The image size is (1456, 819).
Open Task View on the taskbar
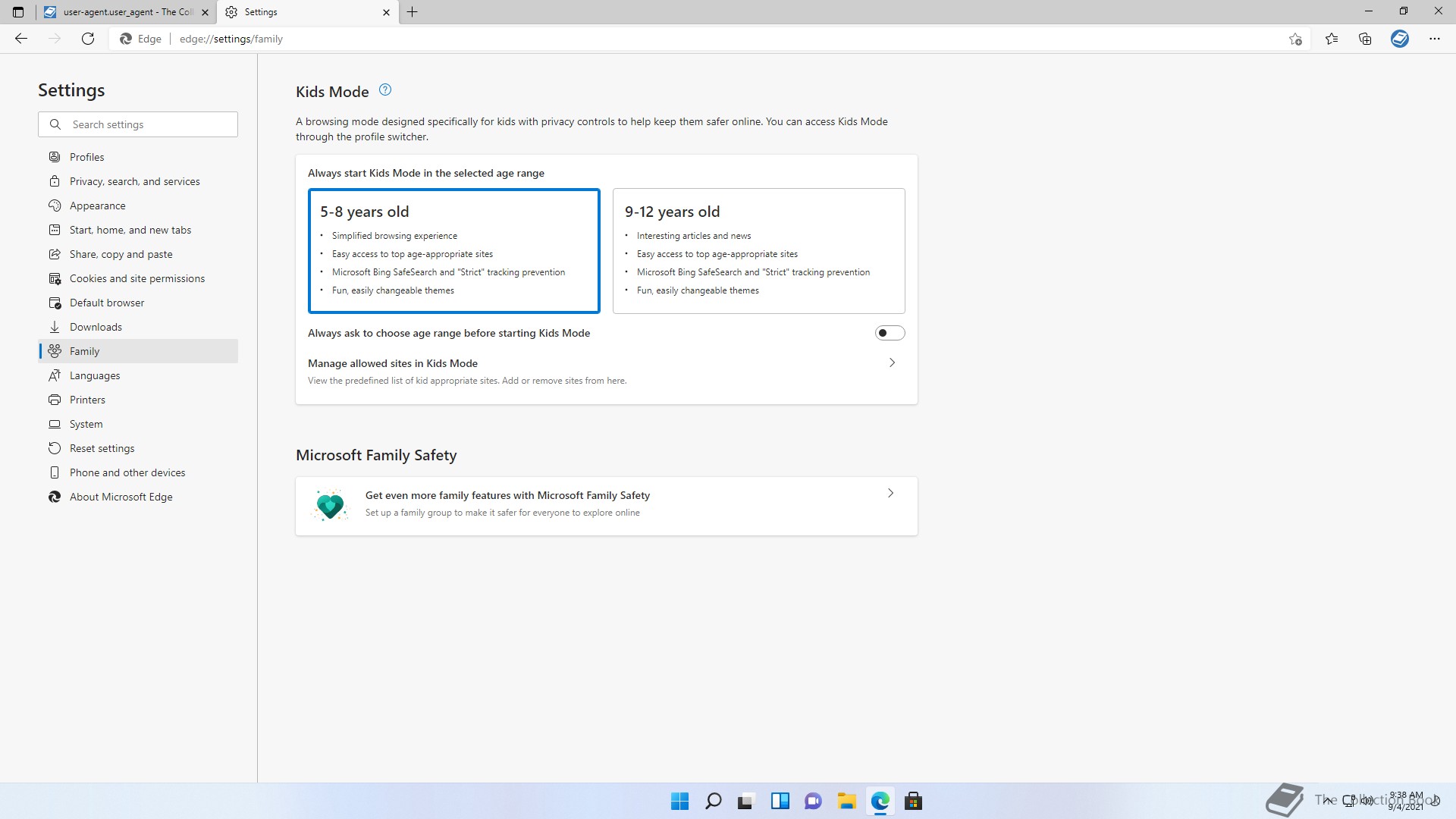coord(746,801)
